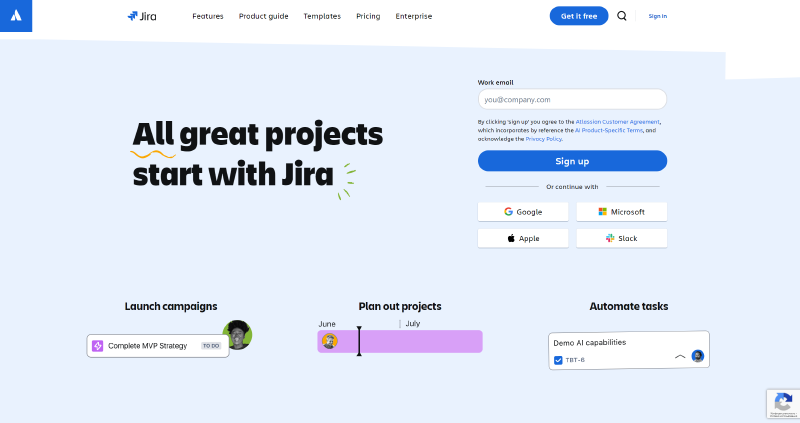Click the Sign in link
The width and height of the screenshot is (800, 423).
[658, 16]
